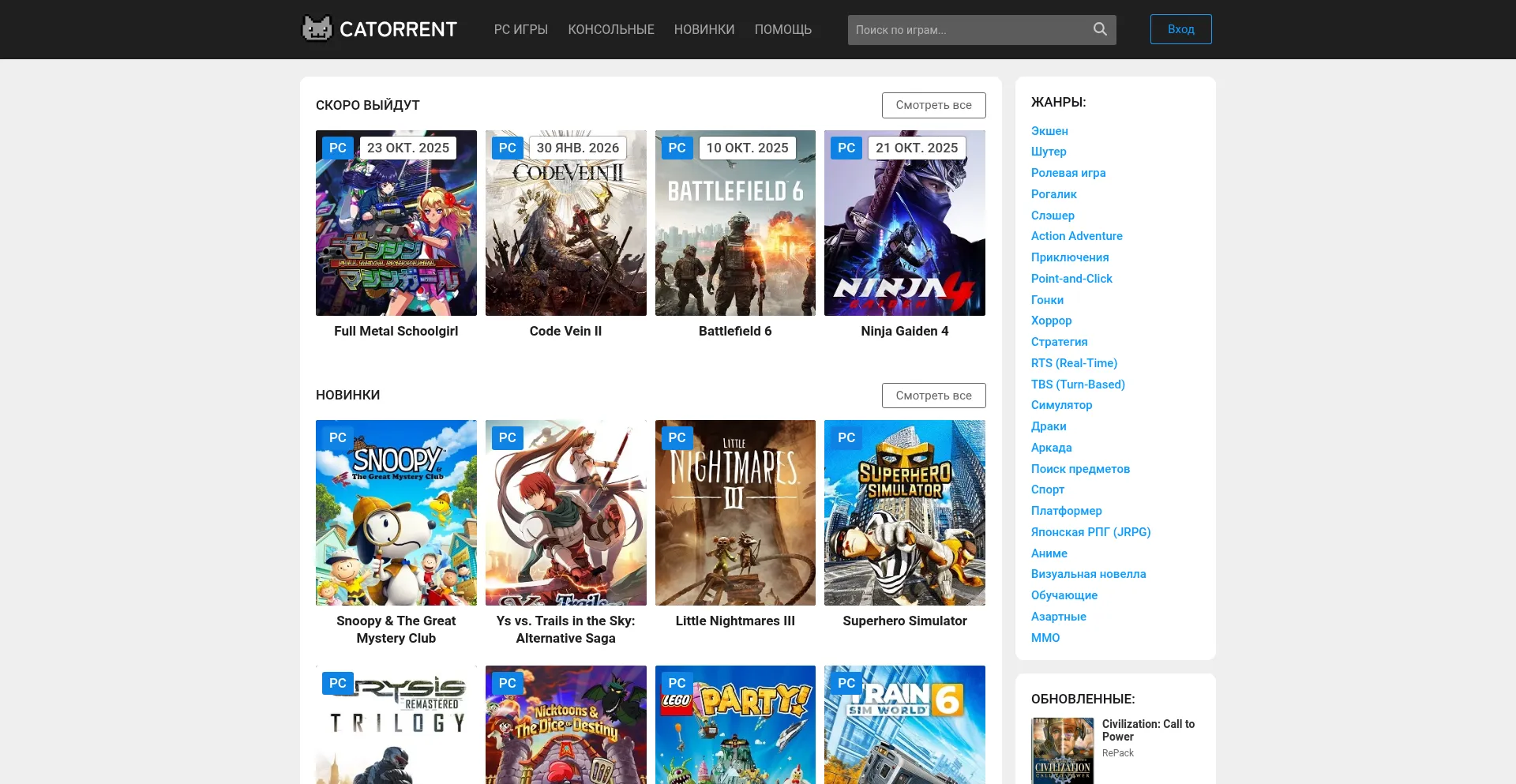1516x784 pixels.
Task: Select the Шутер genre link
Action: 1048,152
